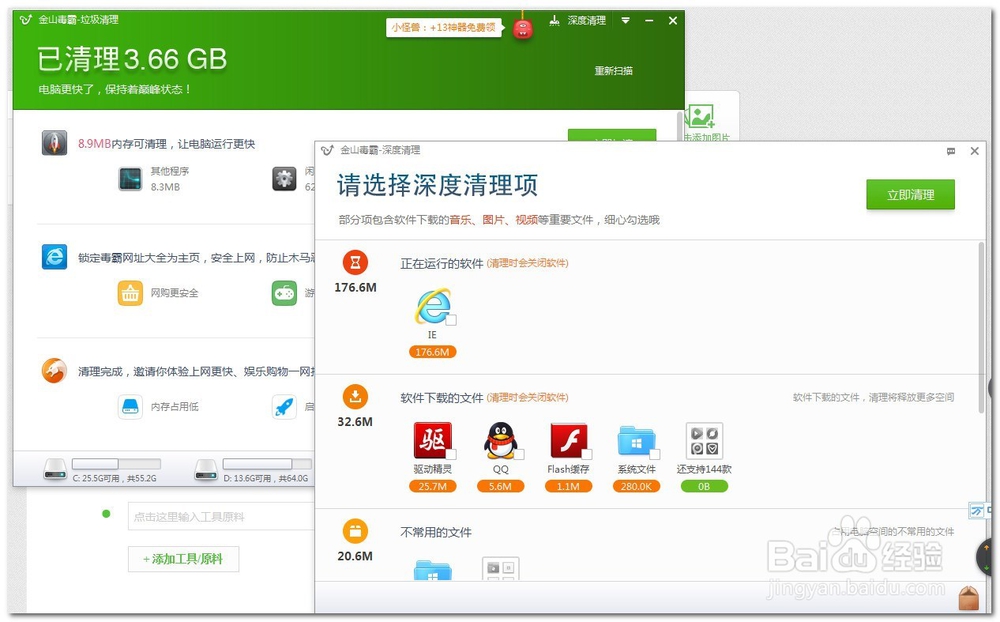Enable the QQ cleanup checkbox

[x=520, y=453]
